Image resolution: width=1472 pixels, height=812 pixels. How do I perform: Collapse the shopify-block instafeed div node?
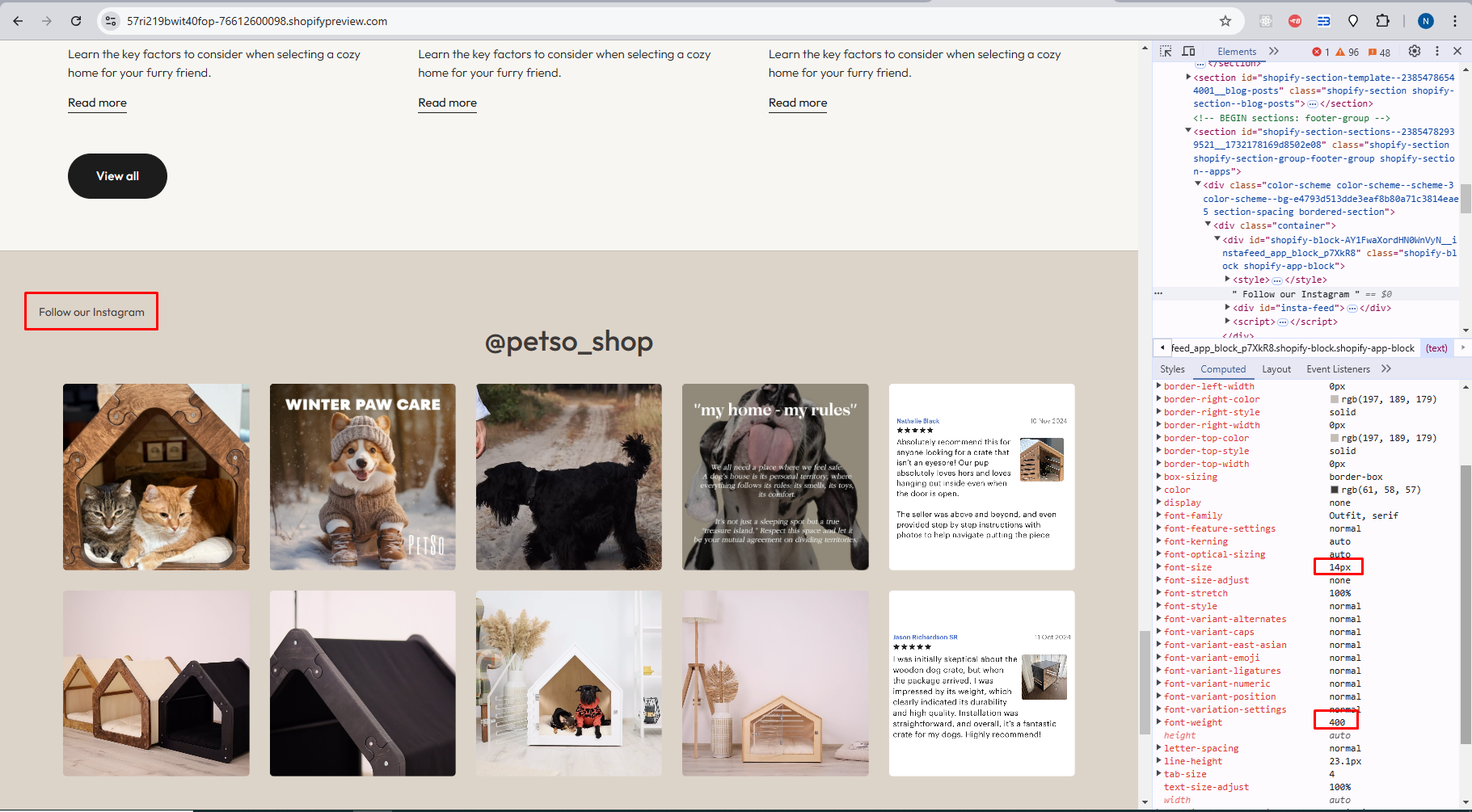1217,239
